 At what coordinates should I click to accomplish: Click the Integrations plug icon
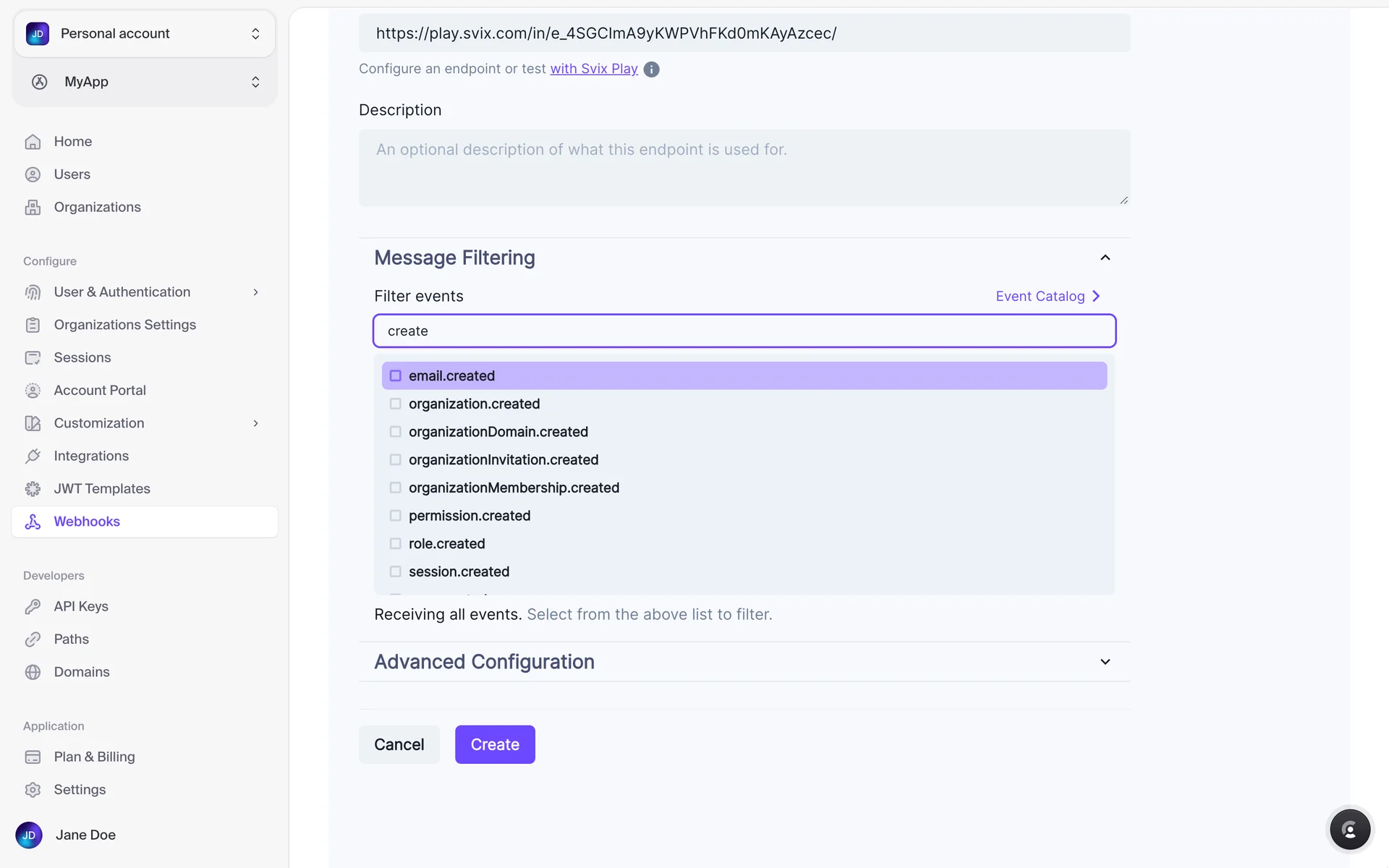pos(33,456)
